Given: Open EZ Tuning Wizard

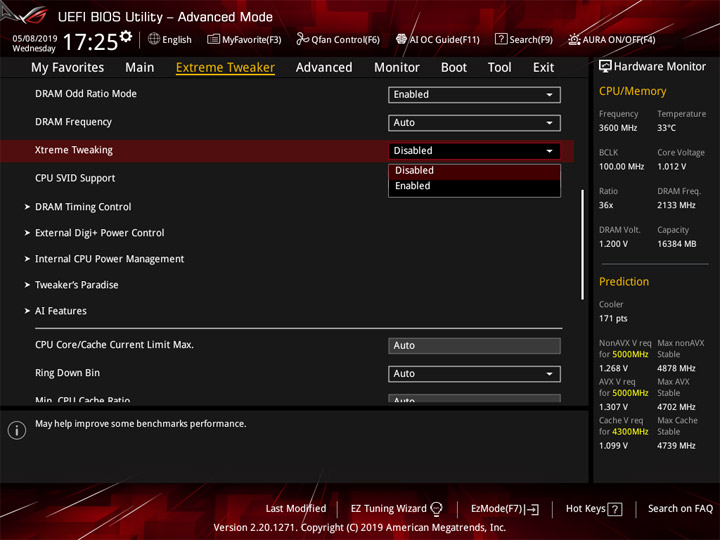Looking at the screenshot, I should coord(396,509).
